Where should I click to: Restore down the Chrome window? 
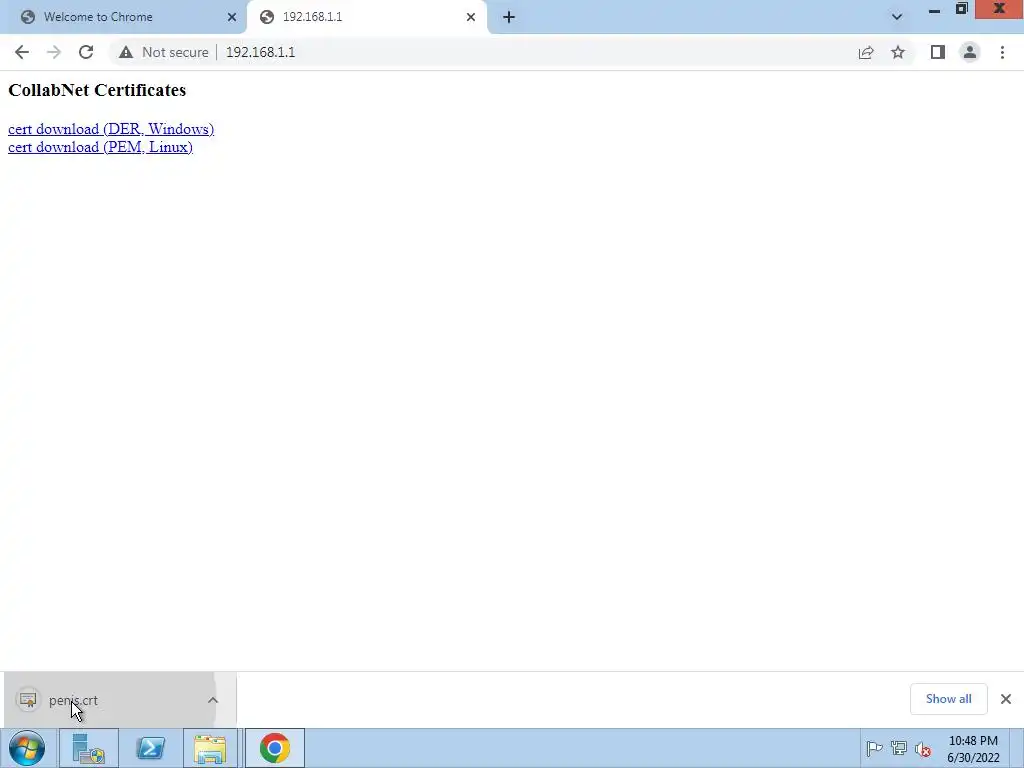point(961,8)
